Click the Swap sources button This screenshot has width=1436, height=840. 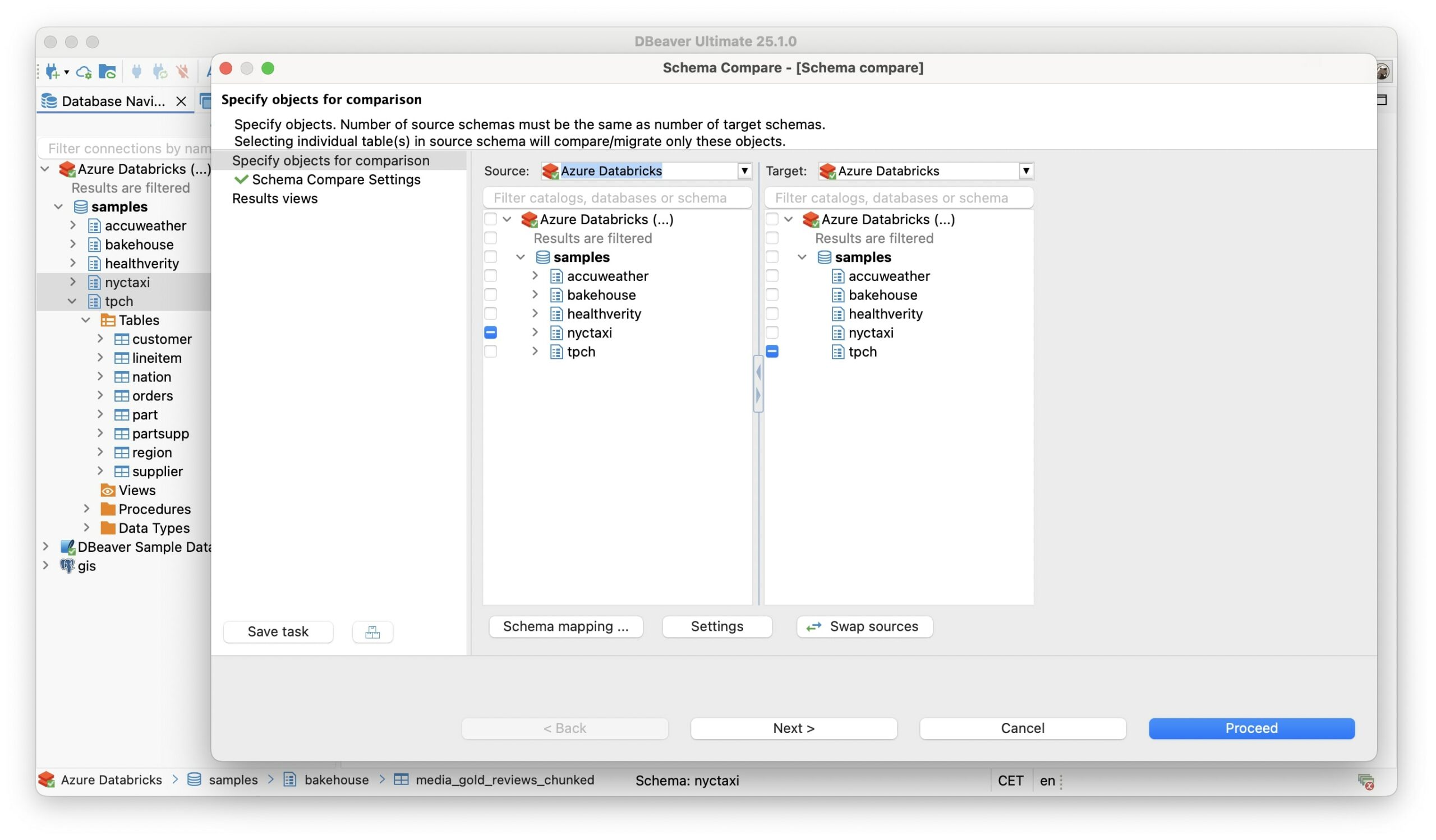pos(864,626)
